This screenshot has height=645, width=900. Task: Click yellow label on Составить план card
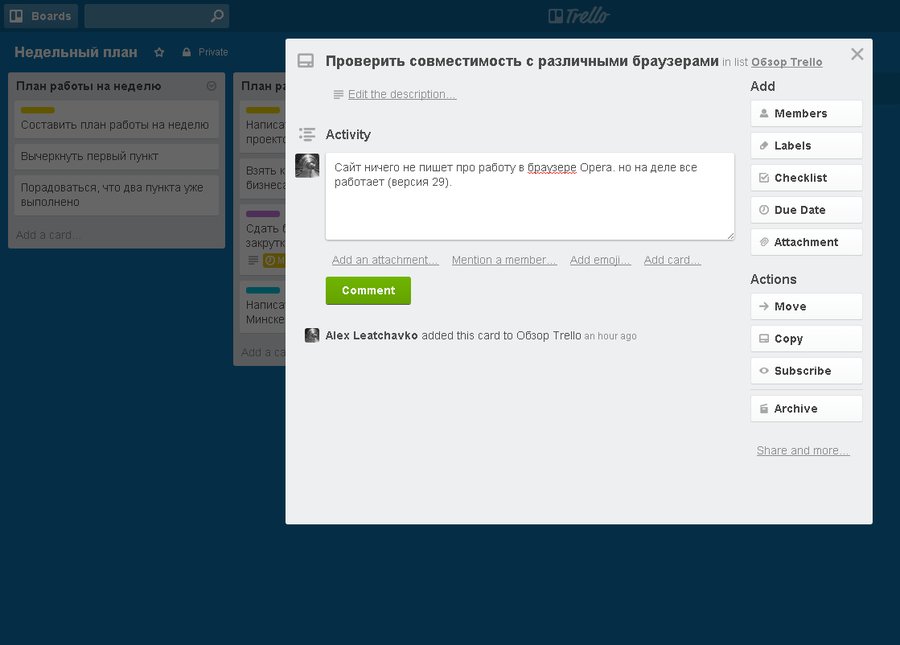pos(38,110)
